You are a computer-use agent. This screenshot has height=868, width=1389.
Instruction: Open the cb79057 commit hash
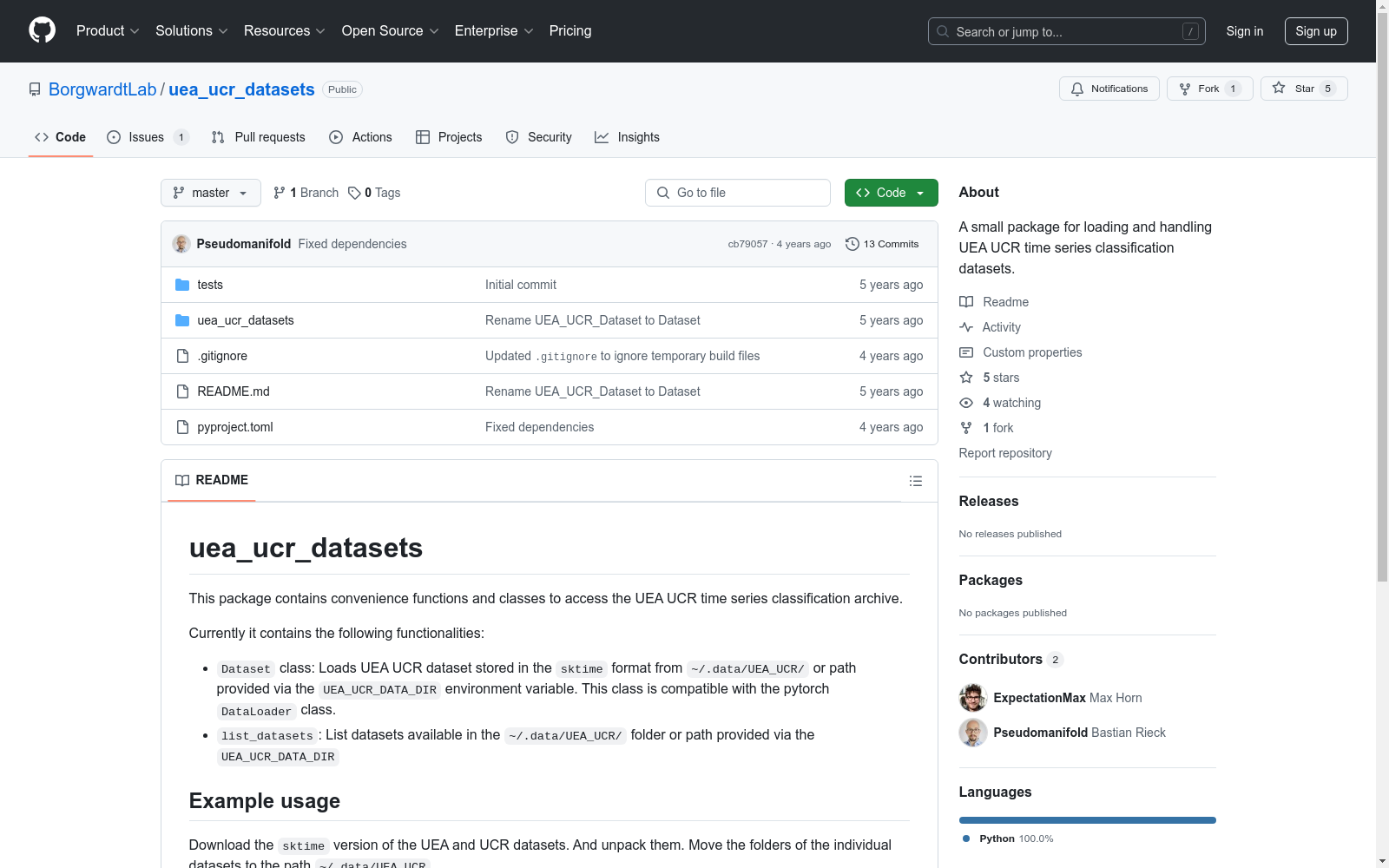[x=747, y=244]
